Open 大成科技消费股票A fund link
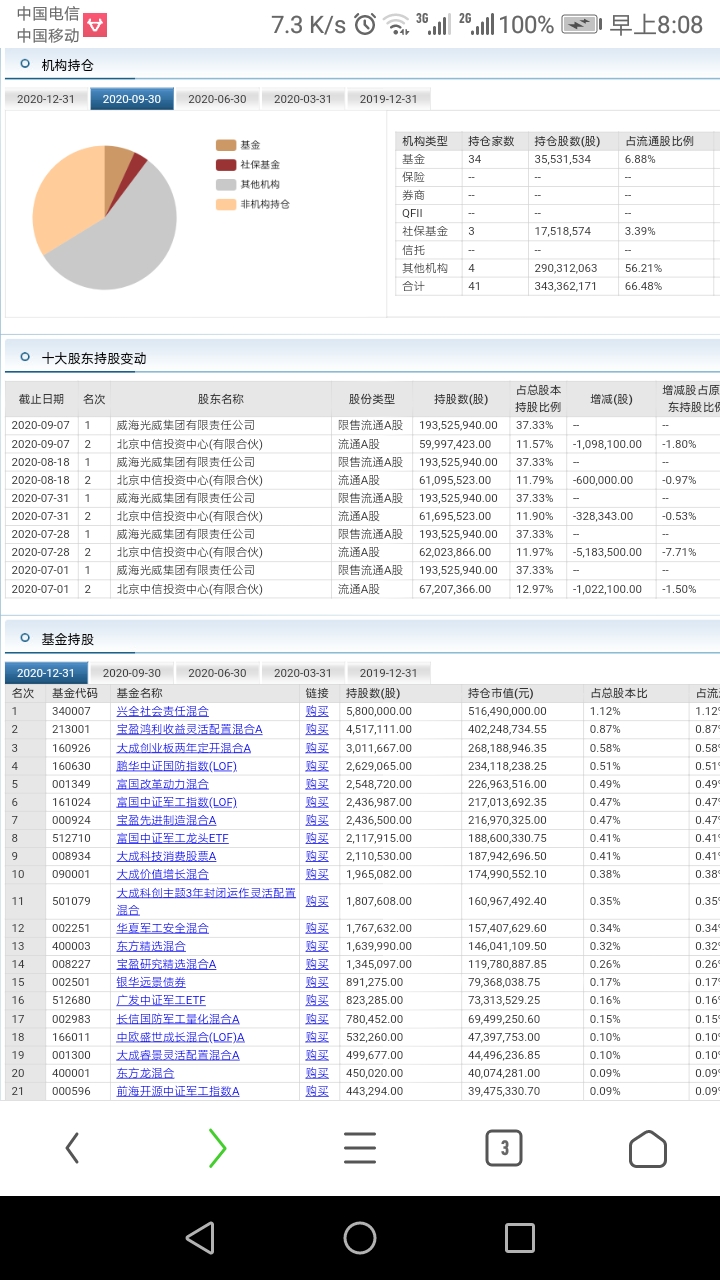Viewport: 720px width, 1280px height. 166,856
